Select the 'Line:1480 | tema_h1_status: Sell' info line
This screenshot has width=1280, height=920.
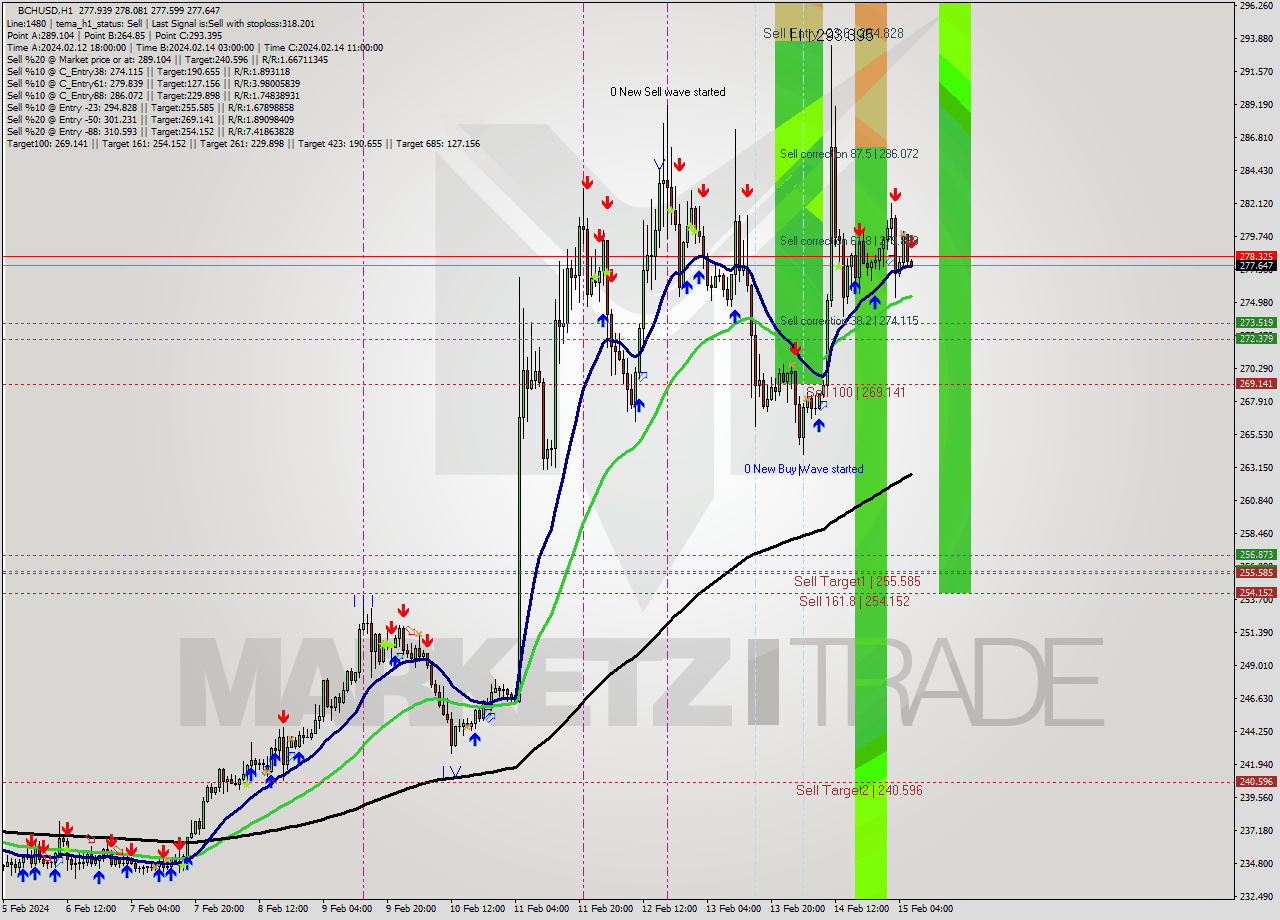161,23
